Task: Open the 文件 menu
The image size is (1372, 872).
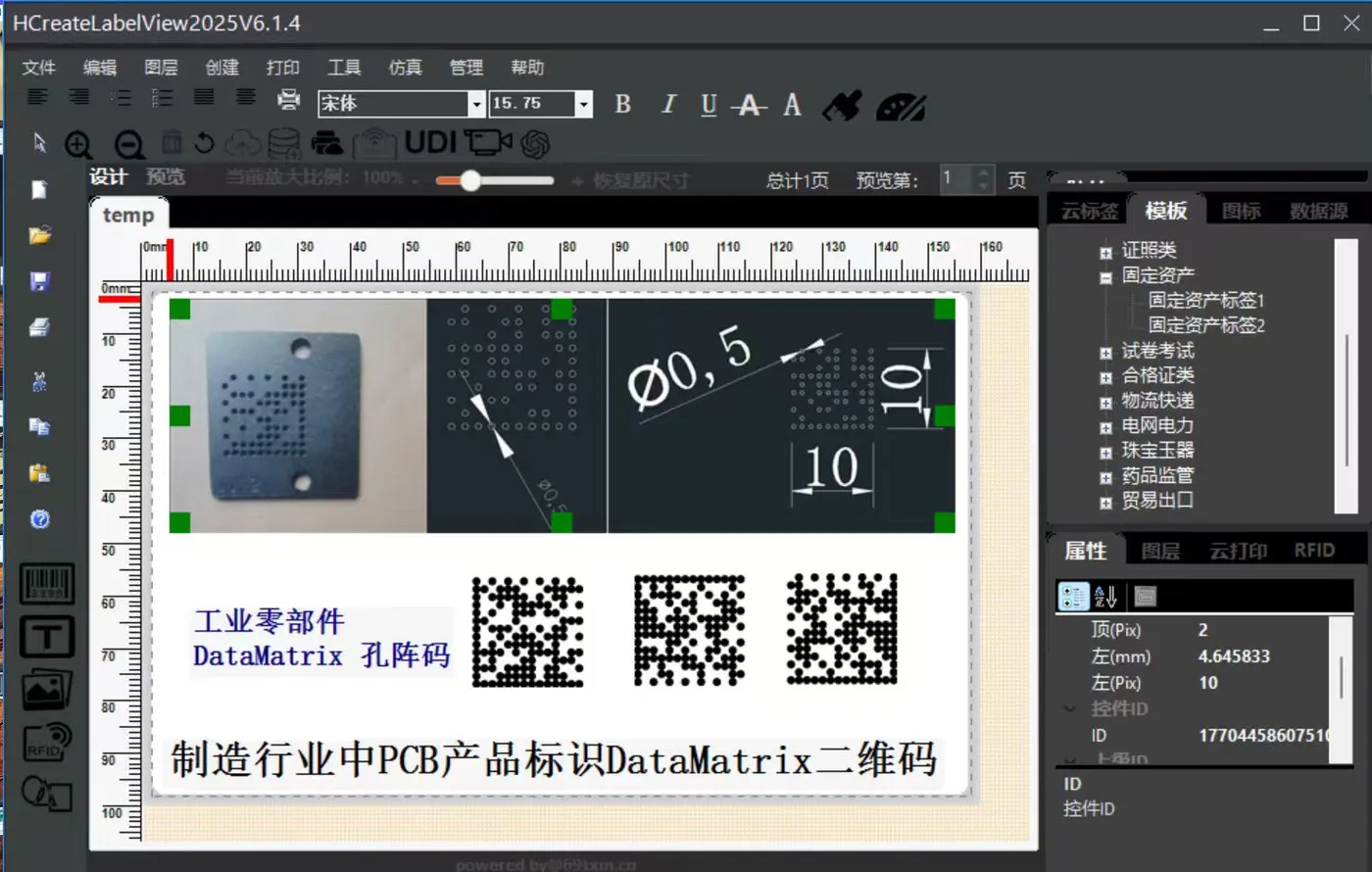Action: pyautogui.click(x=39, y=68)
